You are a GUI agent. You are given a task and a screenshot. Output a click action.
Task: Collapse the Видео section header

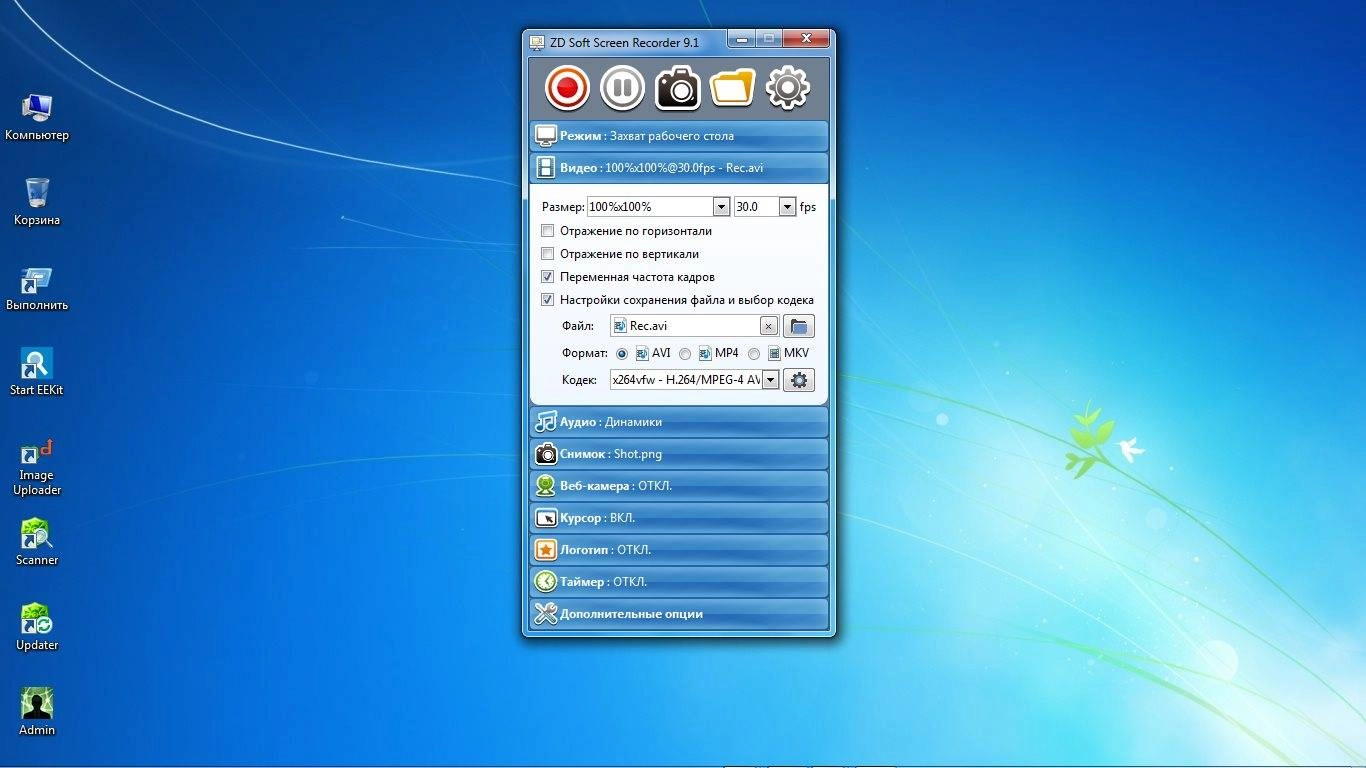[679, 168]
